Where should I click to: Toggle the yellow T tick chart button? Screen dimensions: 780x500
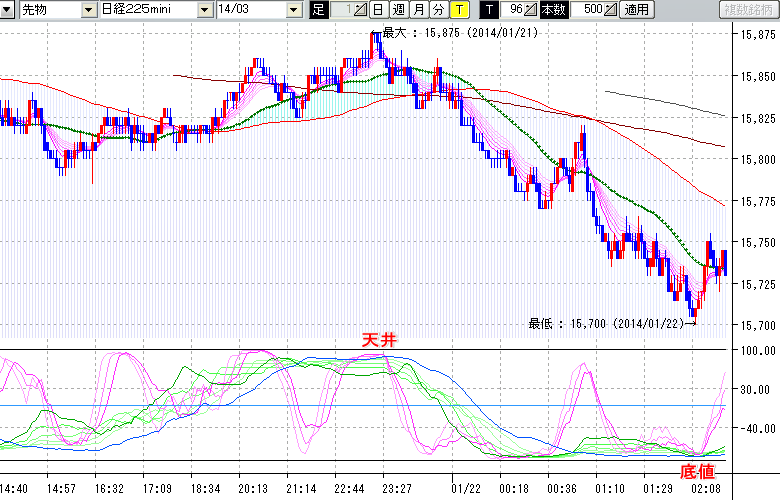(459, 9)
